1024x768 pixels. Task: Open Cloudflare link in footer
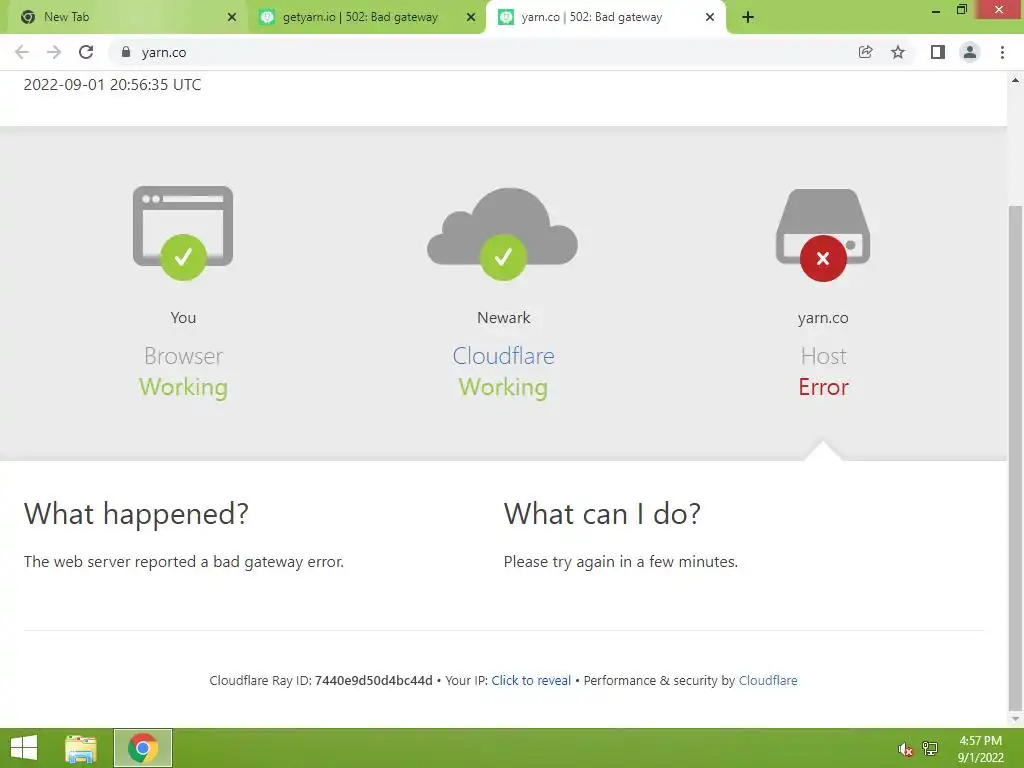768,680
